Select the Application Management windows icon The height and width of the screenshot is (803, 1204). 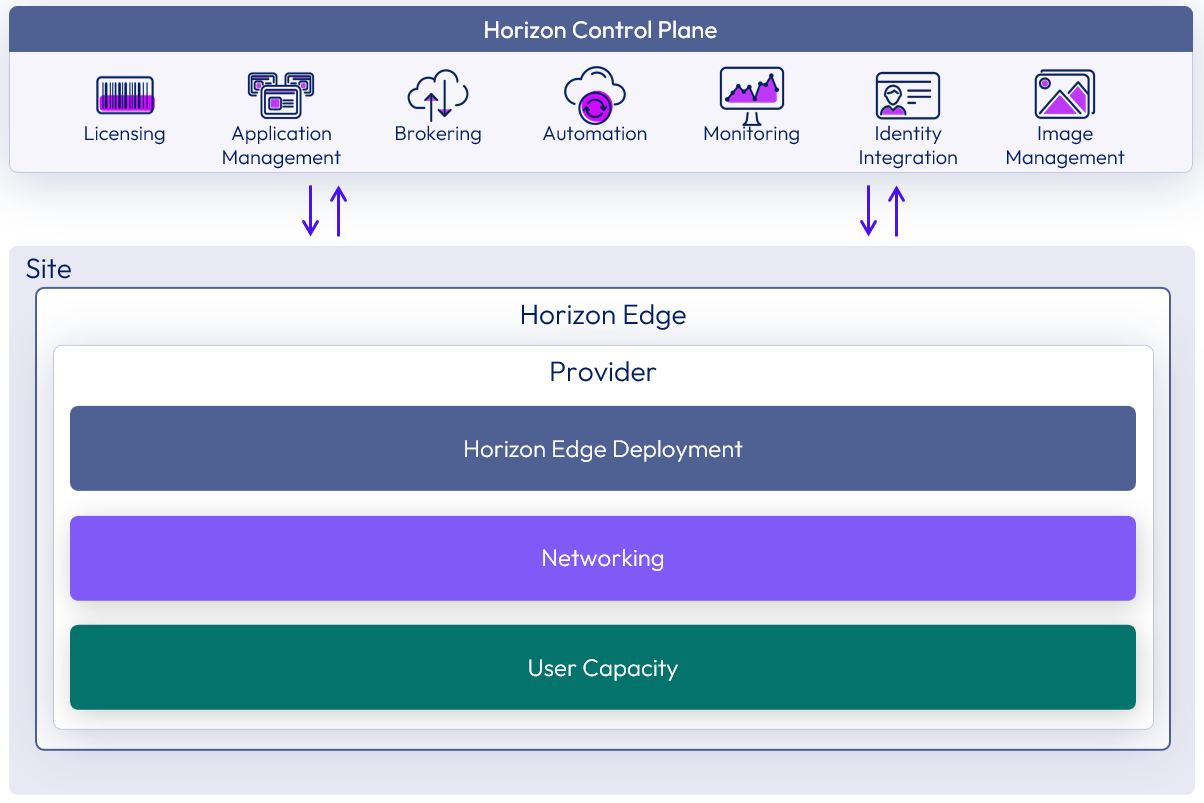(x=281, y=95)
